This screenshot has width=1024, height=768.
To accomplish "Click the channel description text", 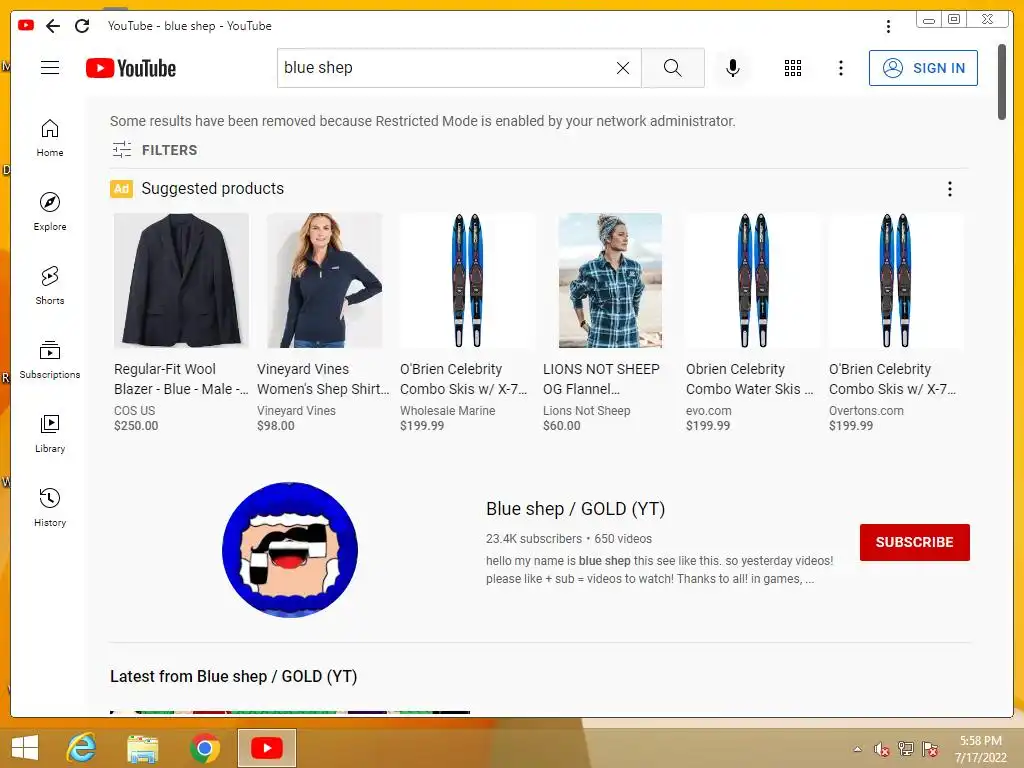I will pos(660,569).
